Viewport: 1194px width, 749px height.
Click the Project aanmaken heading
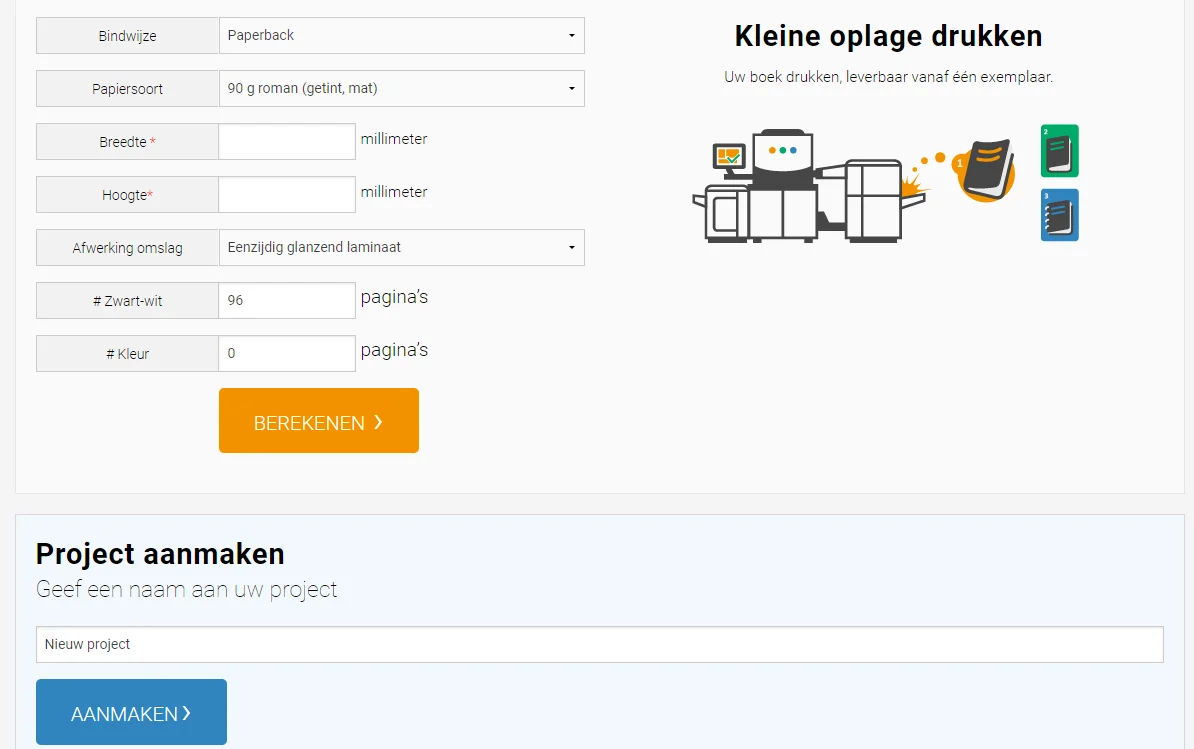coord(160,554)
